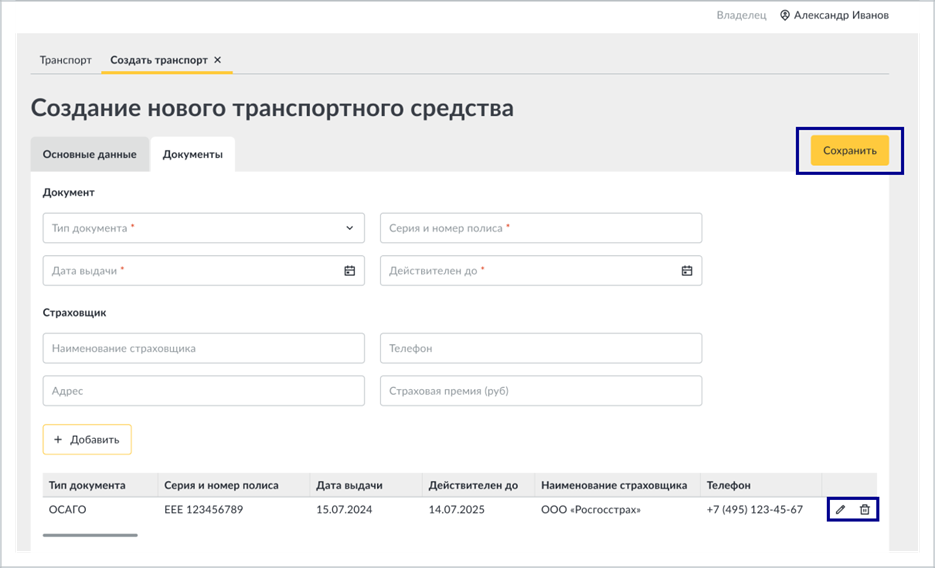Image resolution: width=935 pixels, height=568 pixels.
Task: Focus the Телефон input field
Action: click(541, 348)
